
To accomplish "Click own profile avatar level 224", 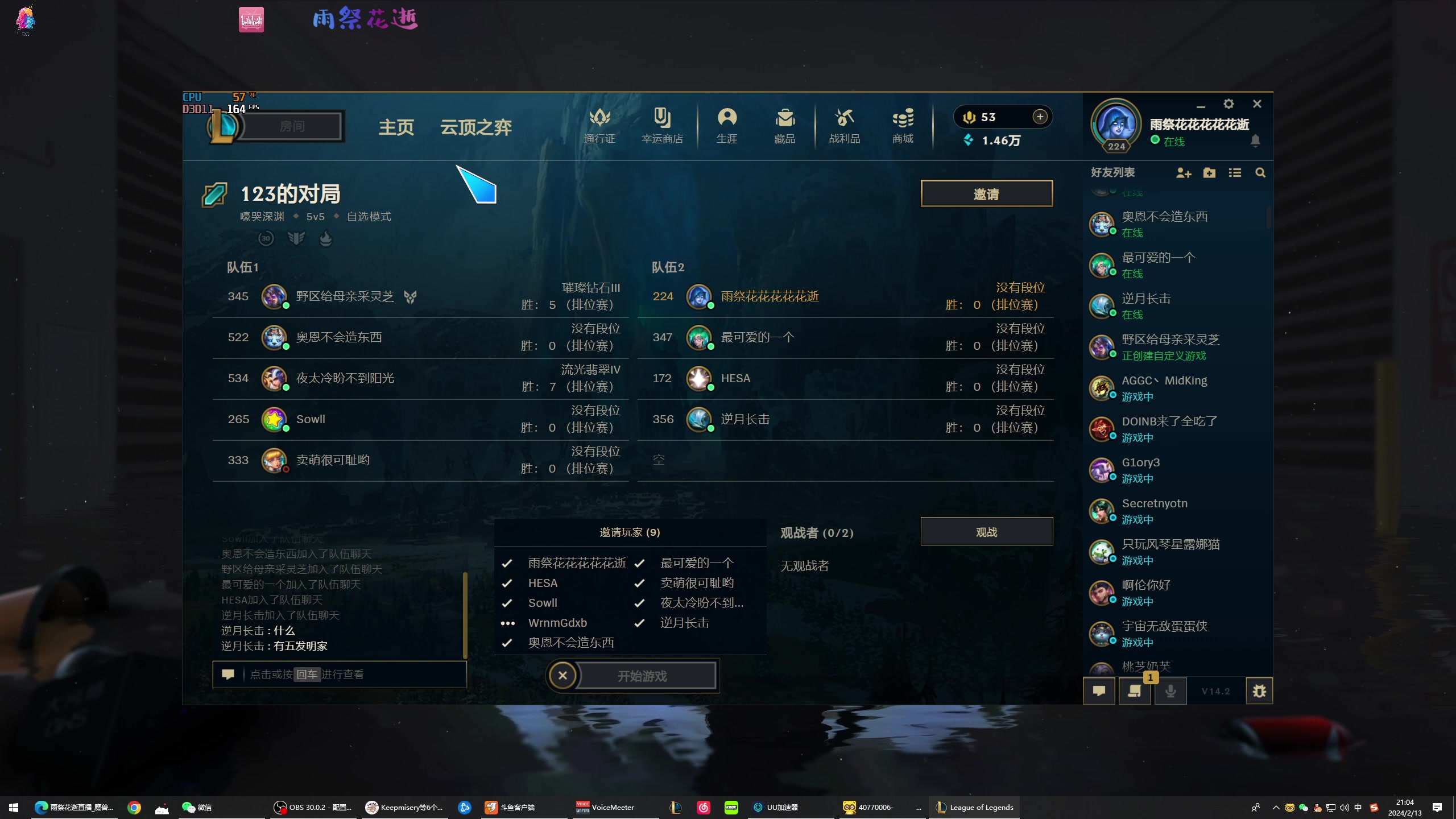I will [1116, 125].
